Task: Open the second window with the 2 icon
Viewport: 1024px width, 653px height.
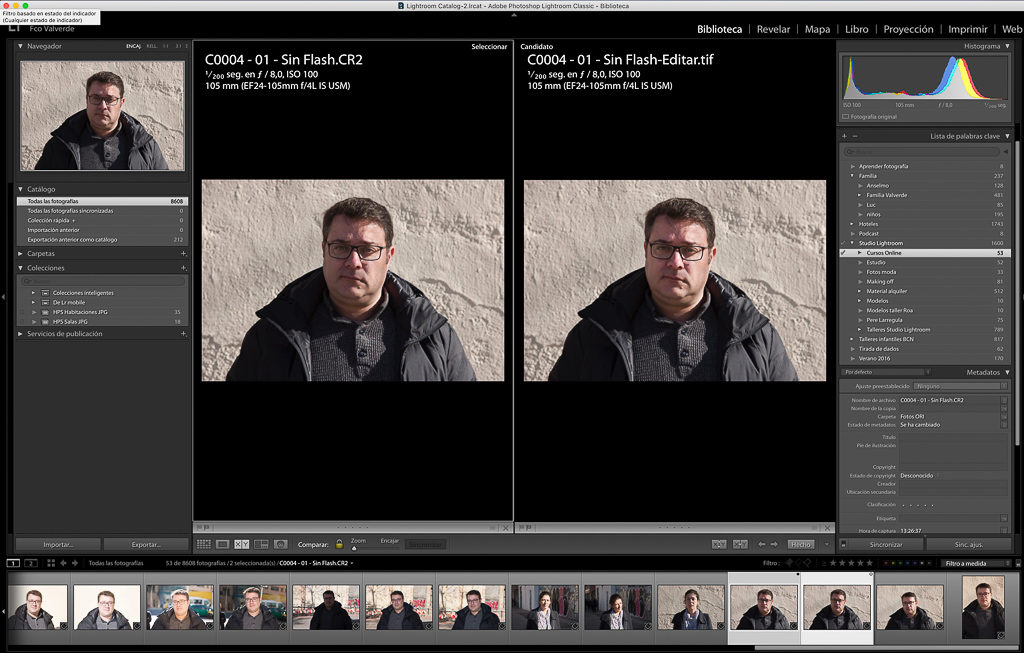Action: coord(30,563)
